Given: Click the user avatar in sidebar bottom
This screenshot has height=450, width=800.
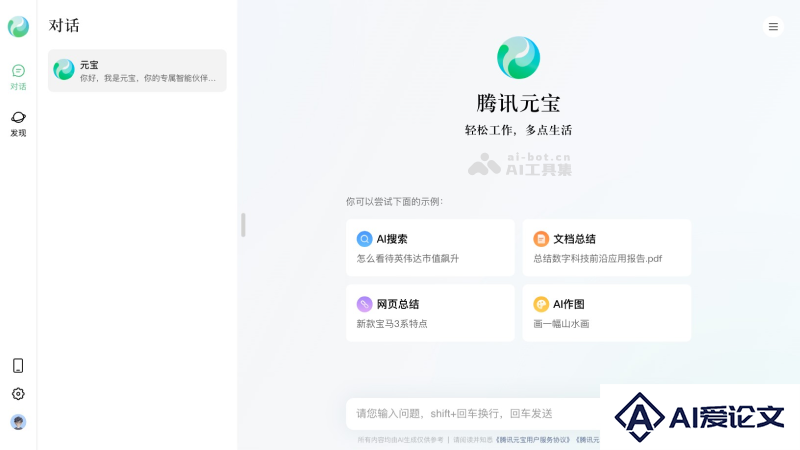Looking at the screenshot, I should (x=18, y=422).
